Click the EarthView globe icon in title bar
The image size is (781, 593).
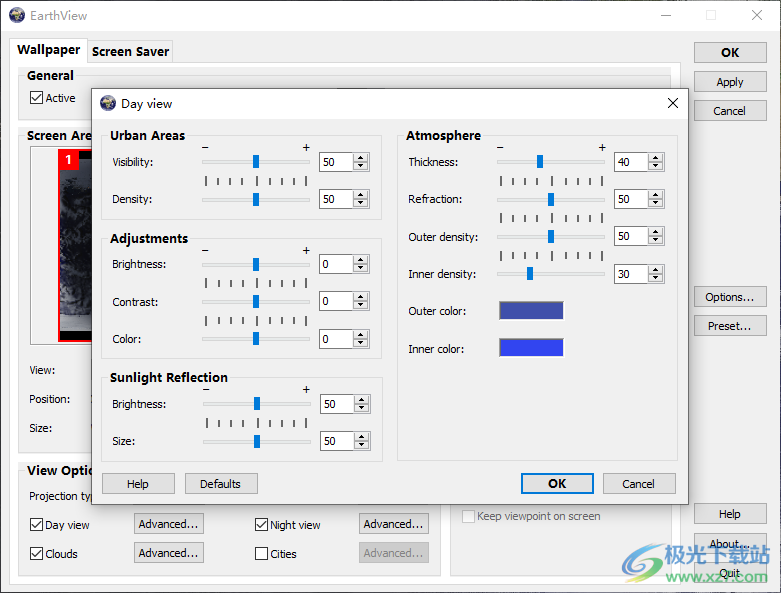click(x=17, y=15)
